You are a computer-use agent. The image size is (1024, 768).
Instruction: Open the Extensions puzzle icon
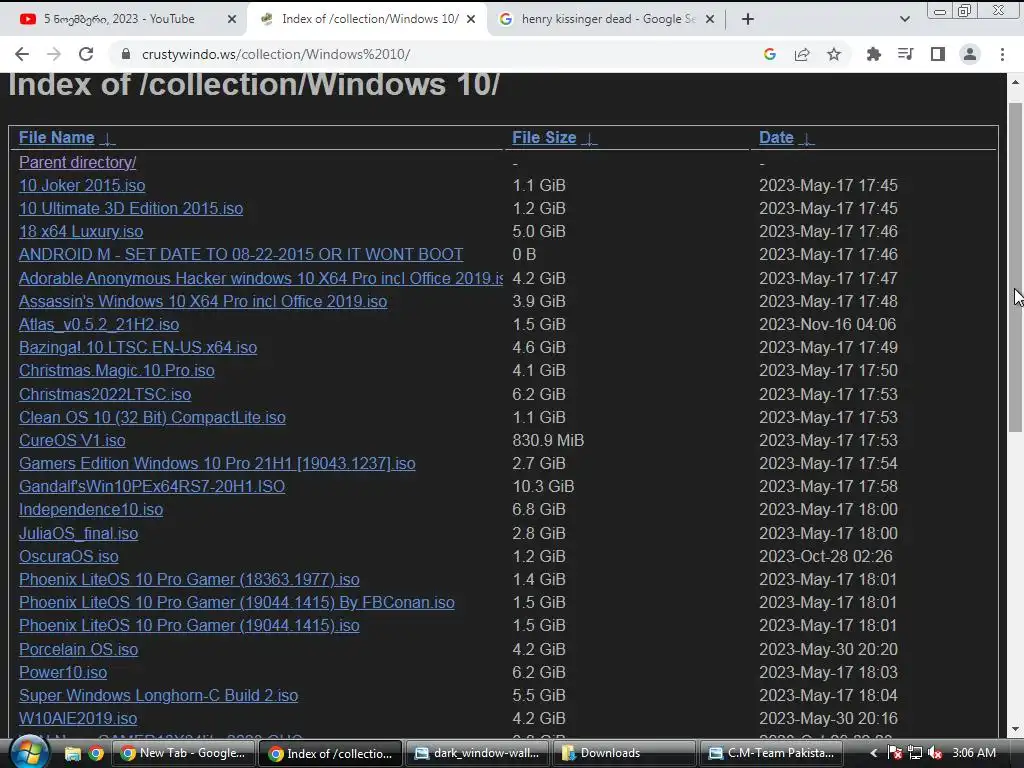(x=874, y=54)
